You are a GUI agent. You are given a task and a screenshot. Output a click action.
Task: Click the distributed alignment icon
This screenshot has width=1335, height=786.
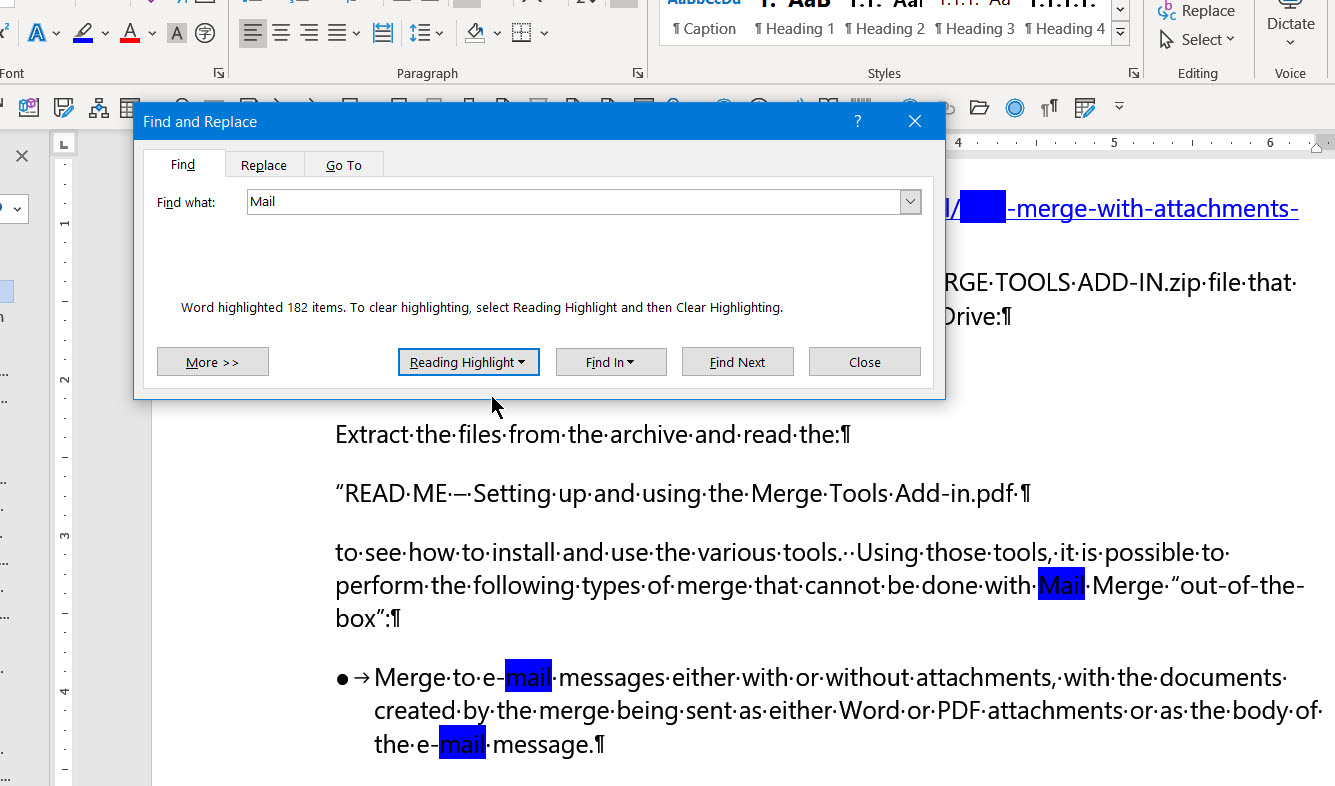click(383, 33)
